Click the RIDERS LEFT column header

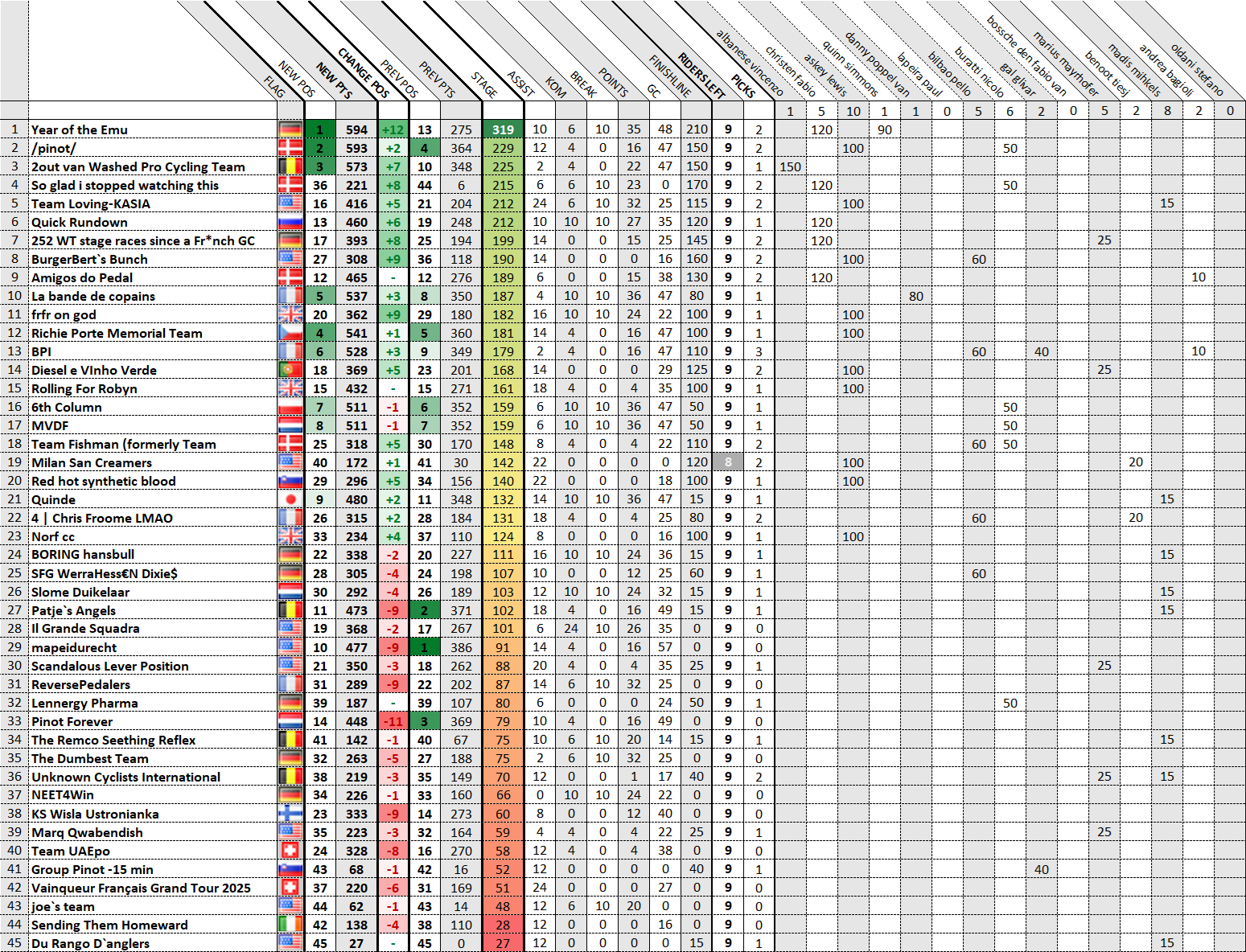click(701, 75)
